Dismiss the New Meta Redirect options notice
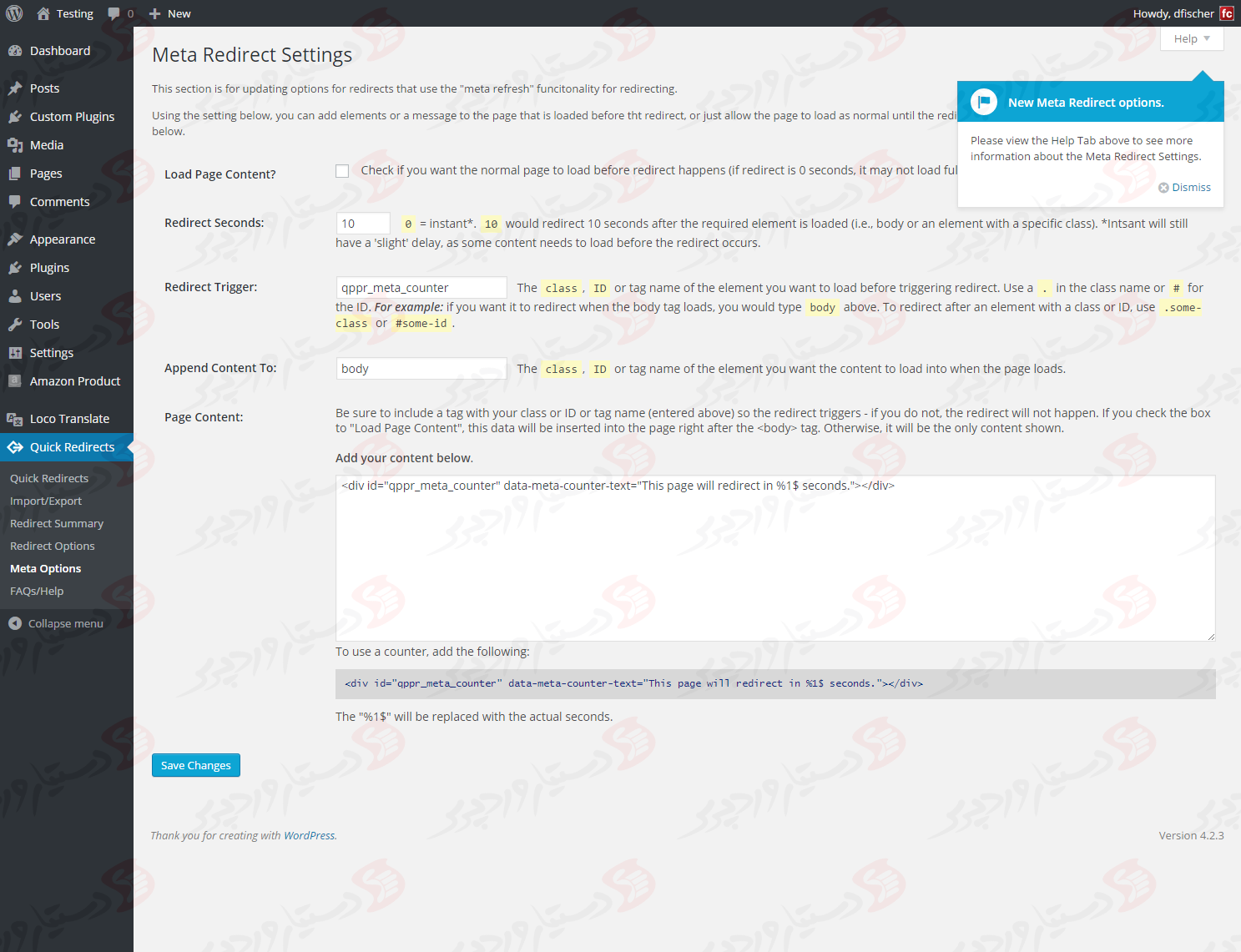This screenshot has height=952, width=1241. [x=1184, y=187]
